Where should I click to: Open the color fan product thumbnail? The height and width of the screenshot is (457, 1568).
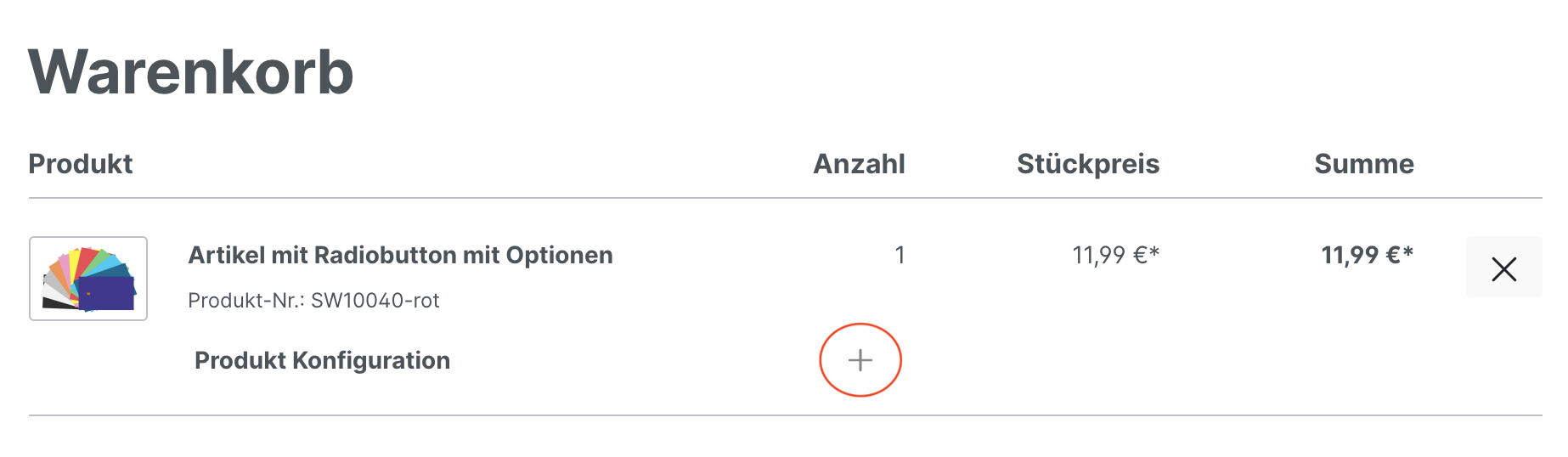(88, 279)
